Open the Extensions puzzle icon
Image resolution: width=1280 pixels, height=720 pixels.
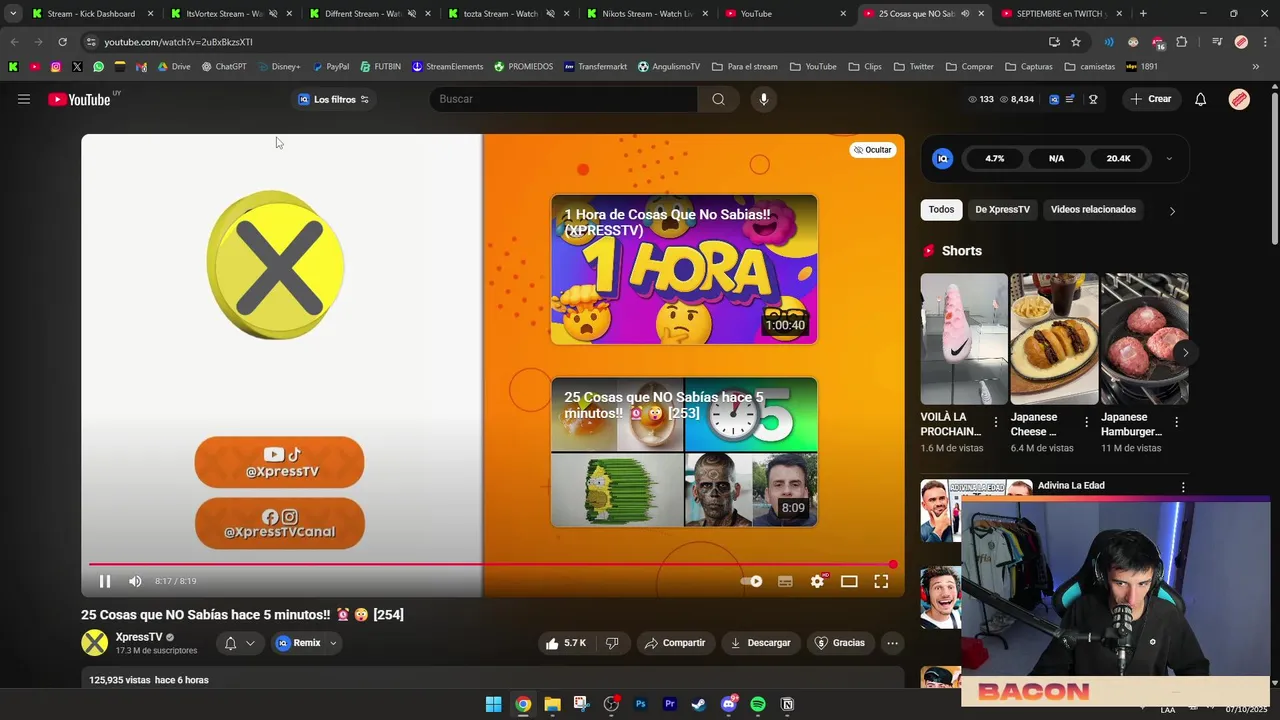click(x=1181, y=42)
